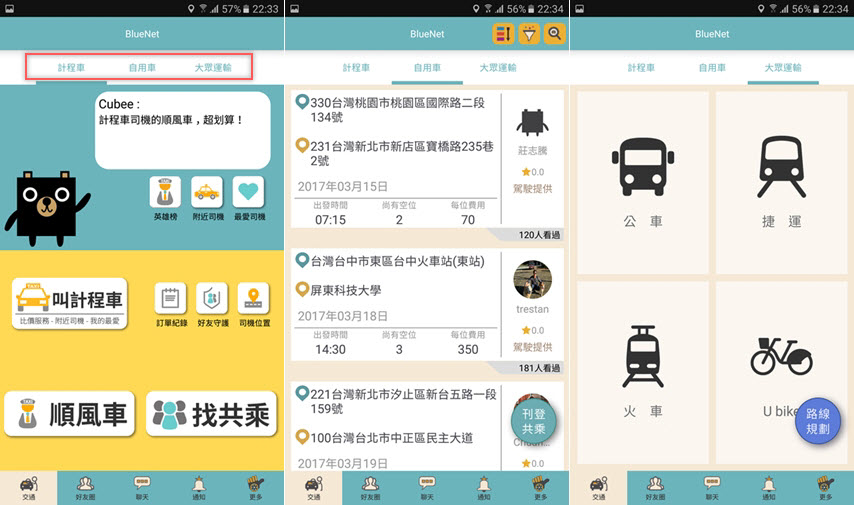This screenshot has width=854, height=505.
Task: Tap 交通 nav icon on the Cubee home screen
Action: 28,488
